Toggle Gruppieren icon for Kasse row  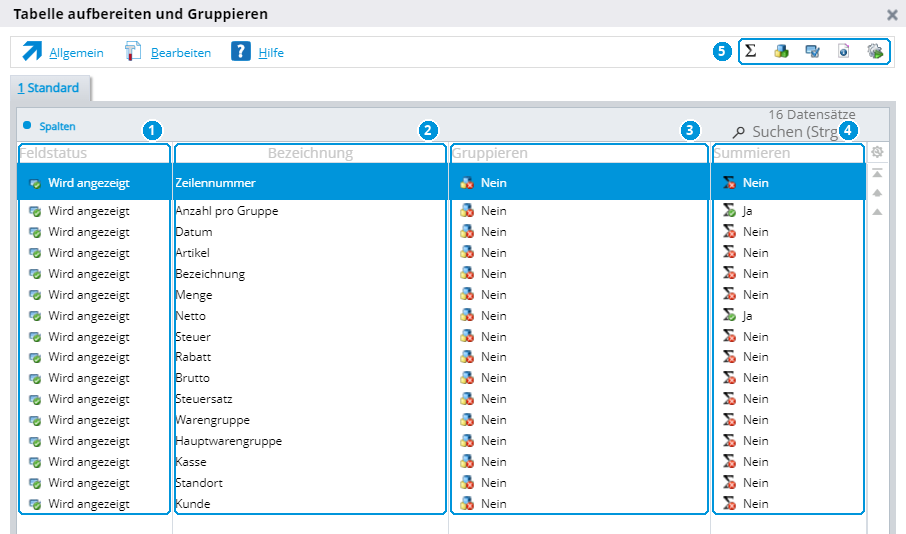tap(467, 462)
